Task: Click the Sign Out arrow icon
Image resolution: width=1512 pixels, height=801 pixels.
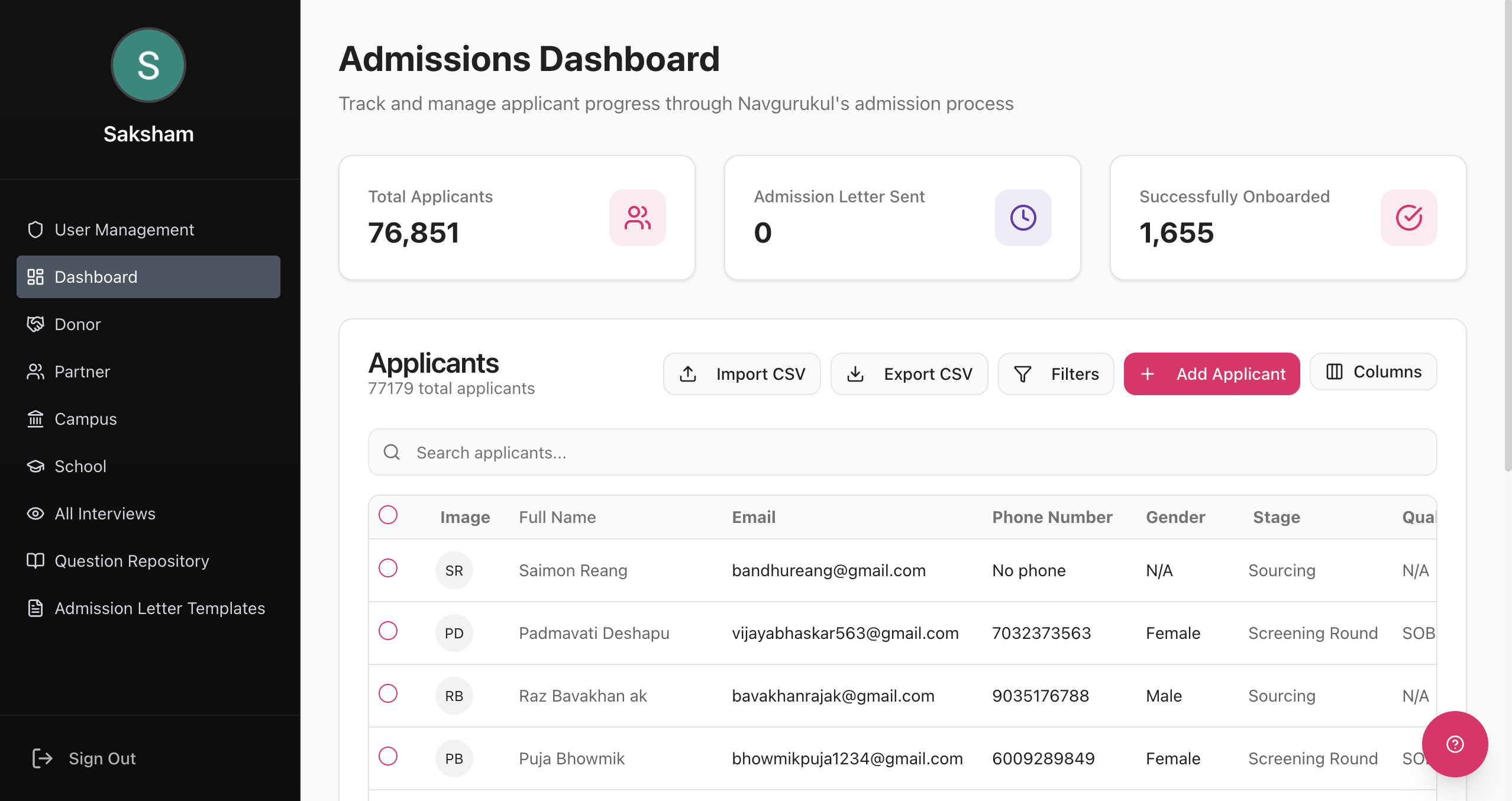Action: [42, 758]
